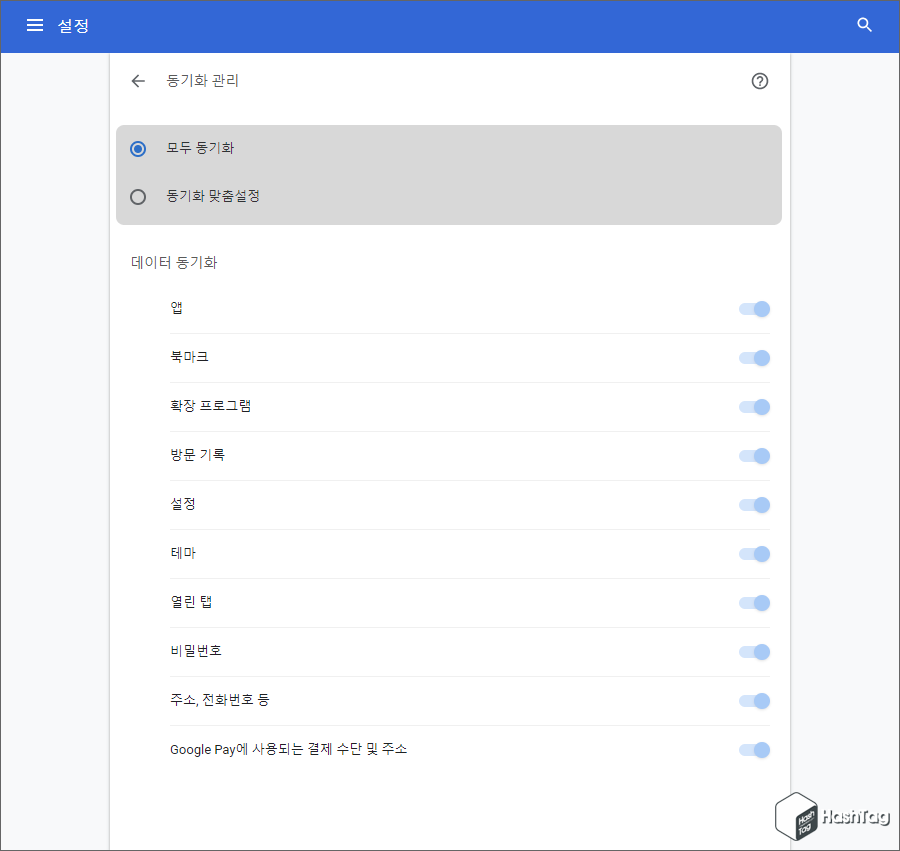Go back using the back arrow

[x=138, y=81]
